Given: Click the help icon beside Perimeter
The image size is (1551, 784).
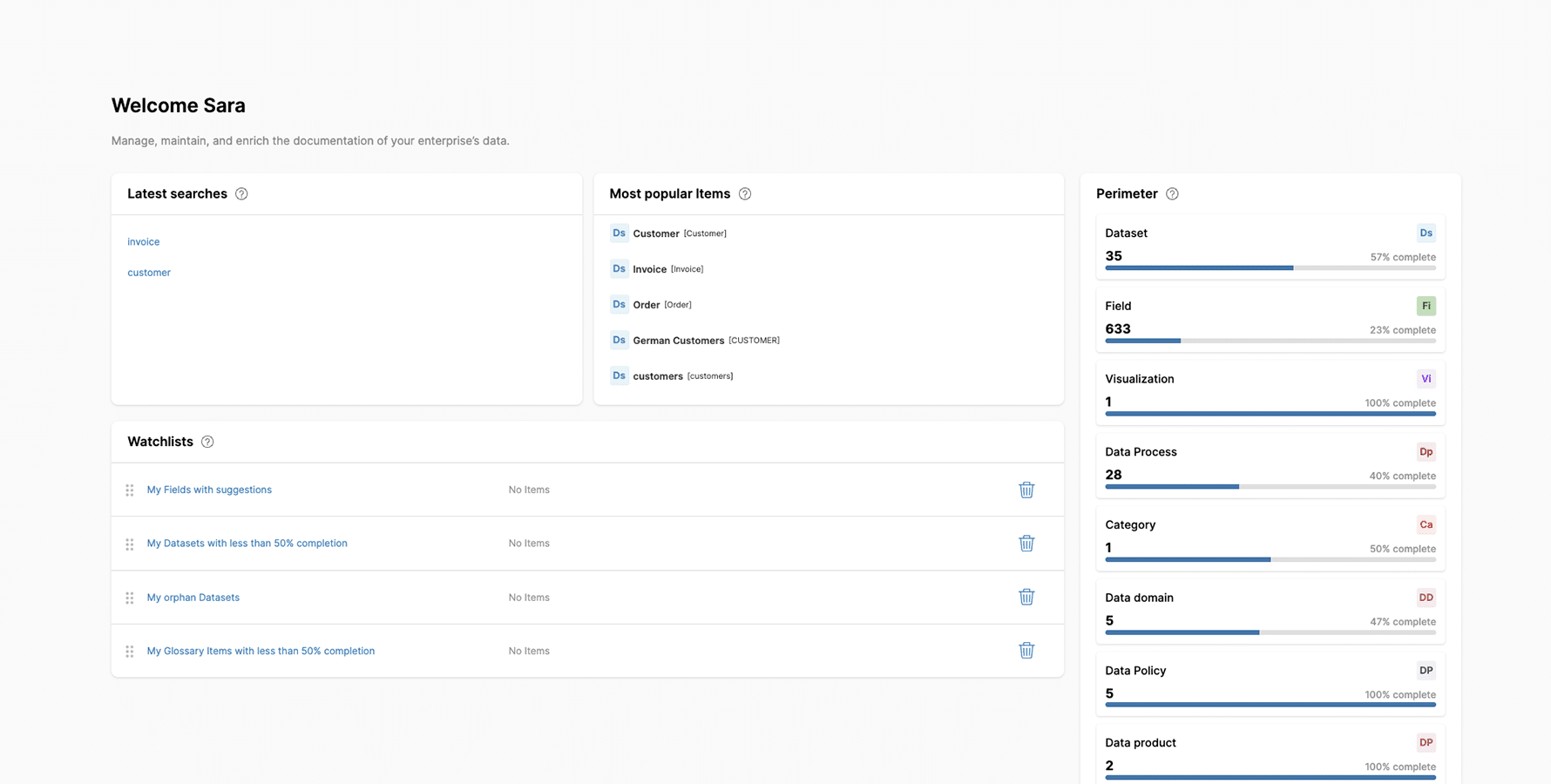Looking at the screenshot, I should (1172, 193).
